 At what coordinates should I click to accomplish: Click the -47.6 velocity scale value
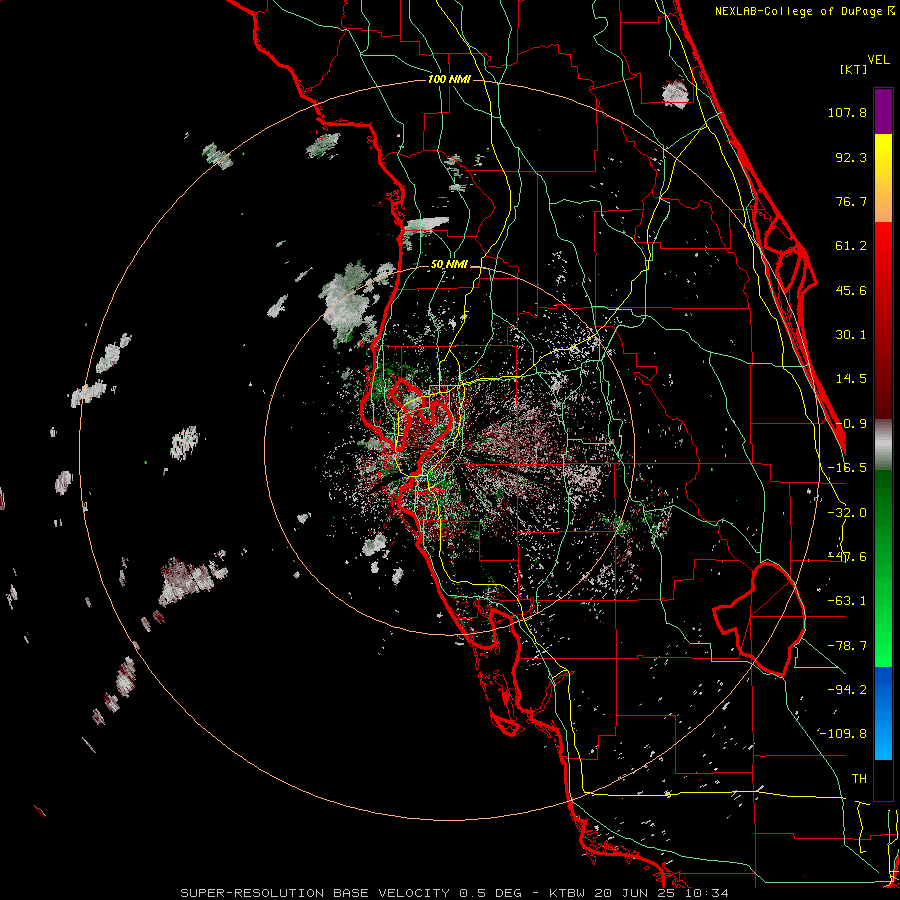pos(847,557)
